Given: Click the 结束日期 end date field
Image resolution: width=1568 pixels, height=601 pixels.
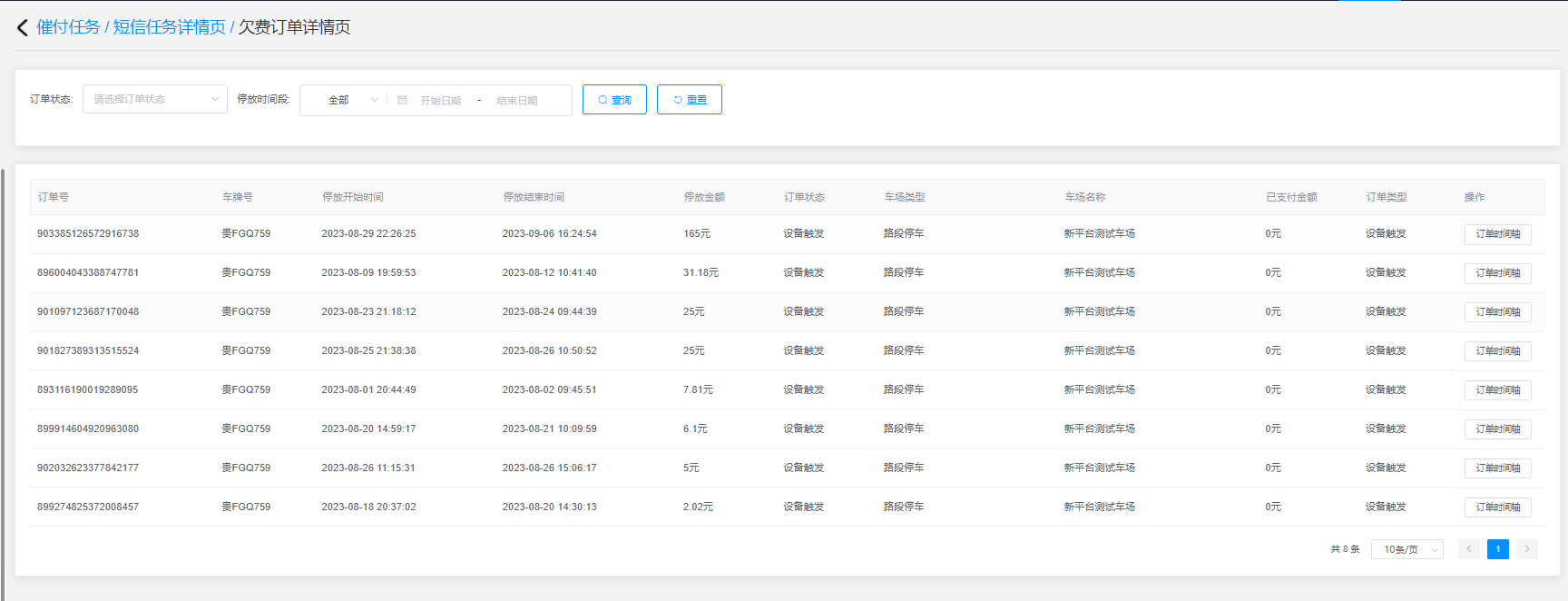Looking at the screenshot, I should pyautogui.click(x=517, y=101).
